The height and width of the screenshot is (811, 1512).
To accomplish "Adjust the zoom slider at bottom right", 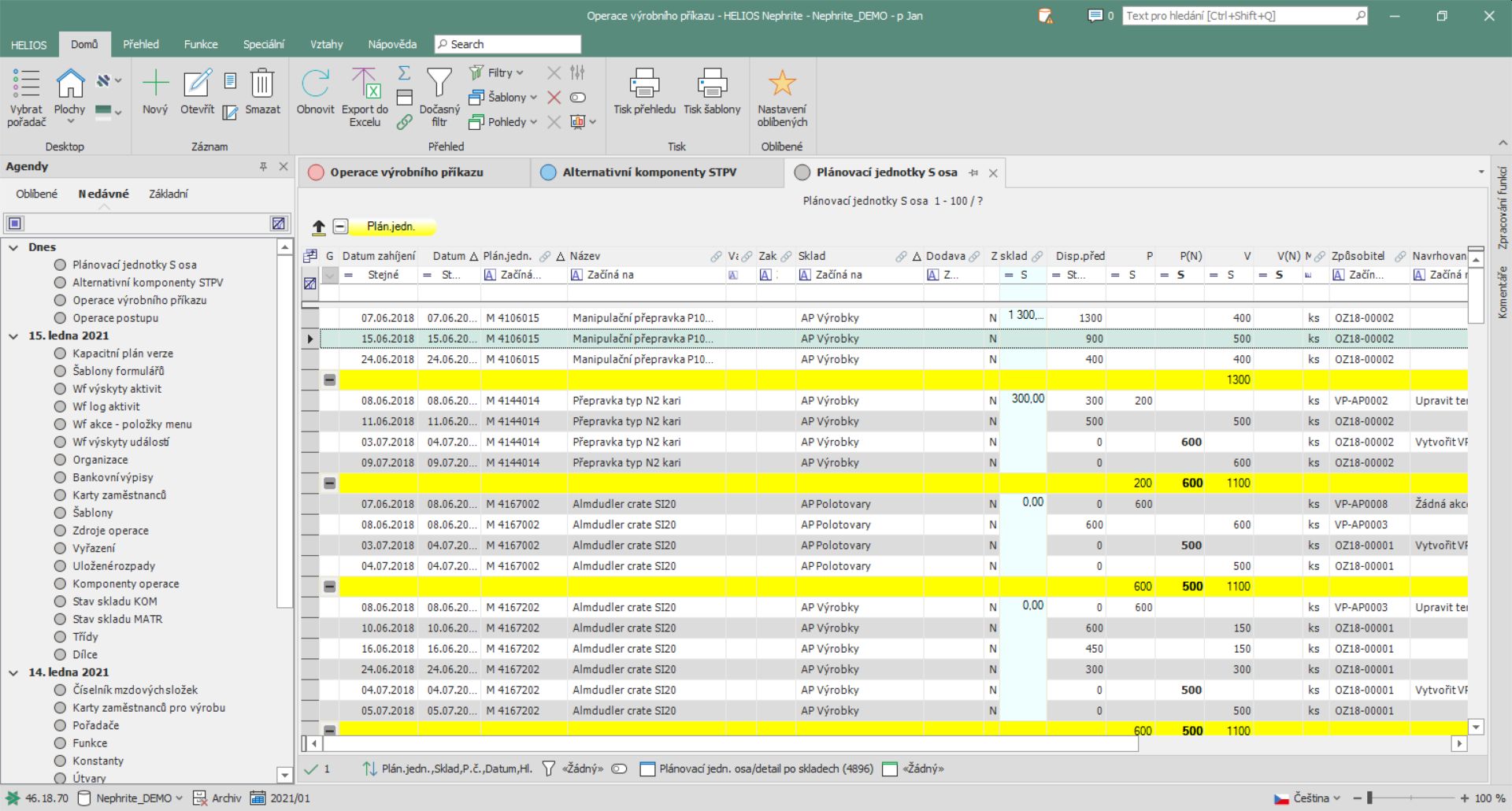I will coord(1370,798).
